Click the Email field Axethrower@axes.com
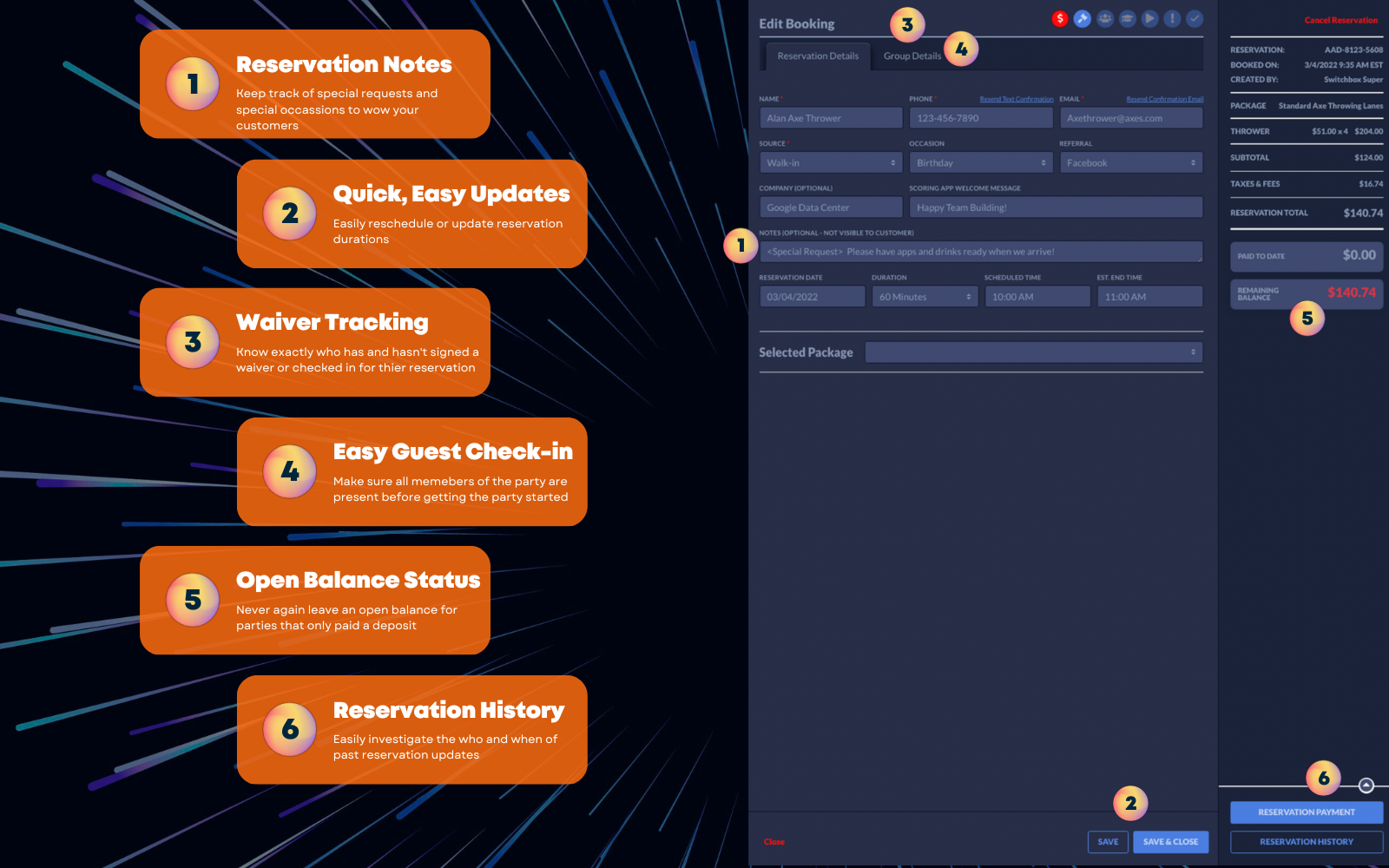1389x868 pixels. (1131, 118)
